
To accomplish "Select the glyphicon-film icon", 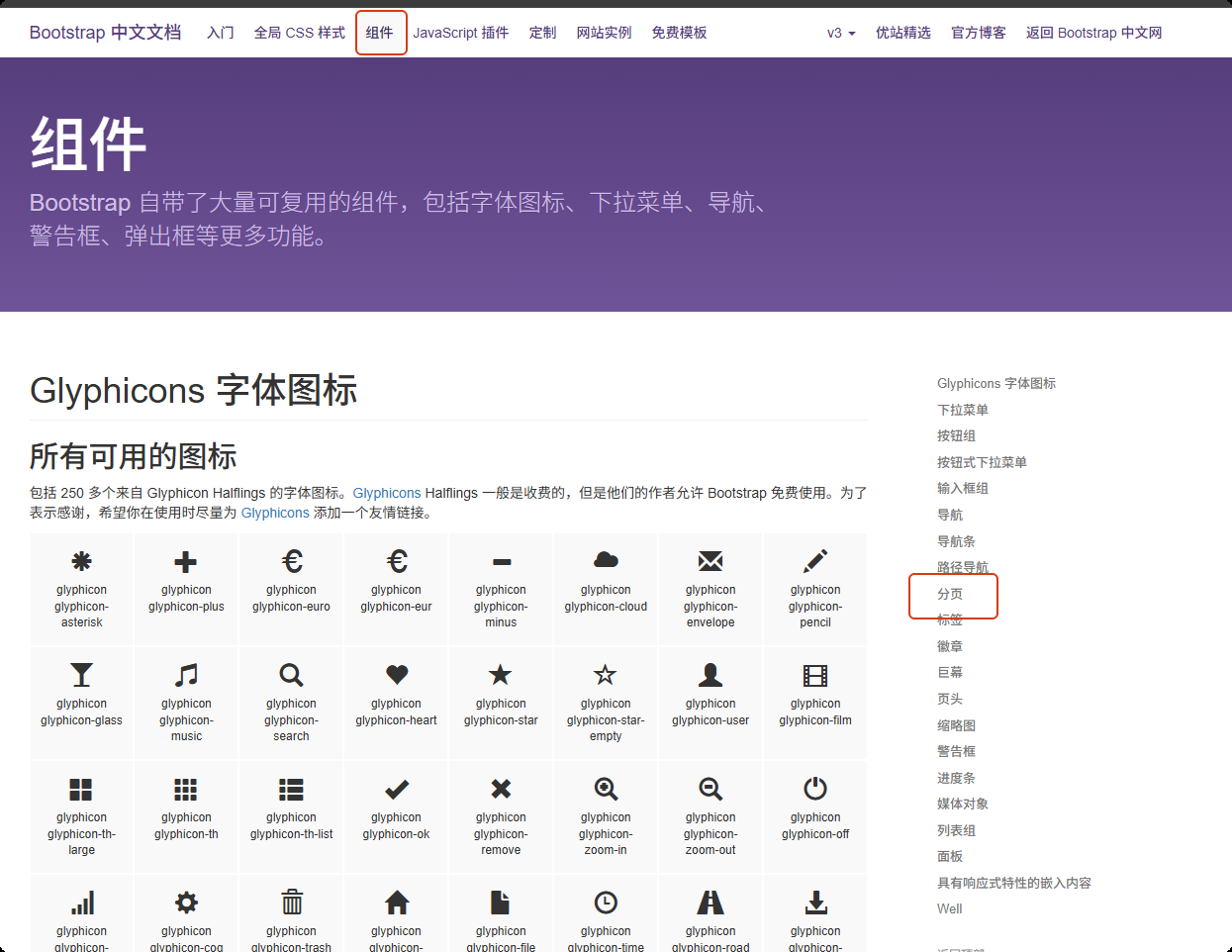I will pyautogui.click(x=815, y=676).
